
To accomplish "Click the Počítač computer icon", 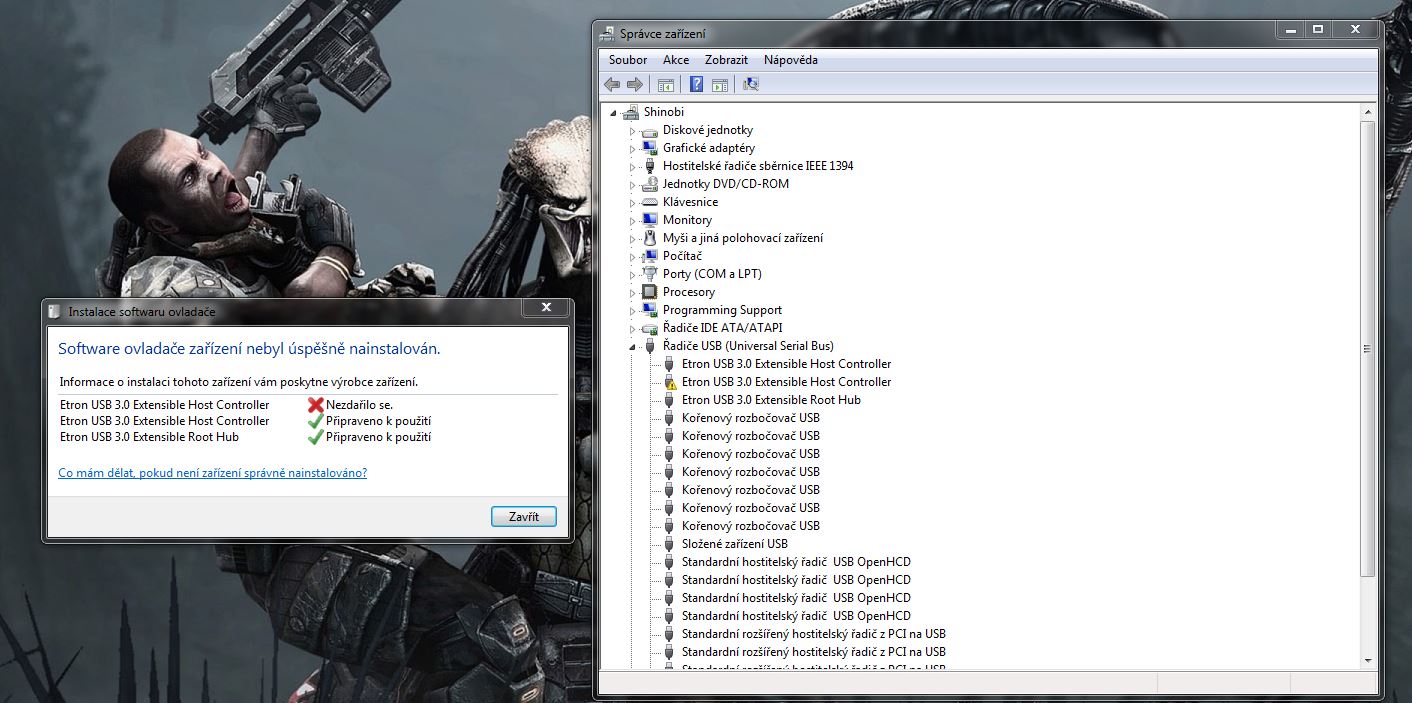I will tap(649, 256).
